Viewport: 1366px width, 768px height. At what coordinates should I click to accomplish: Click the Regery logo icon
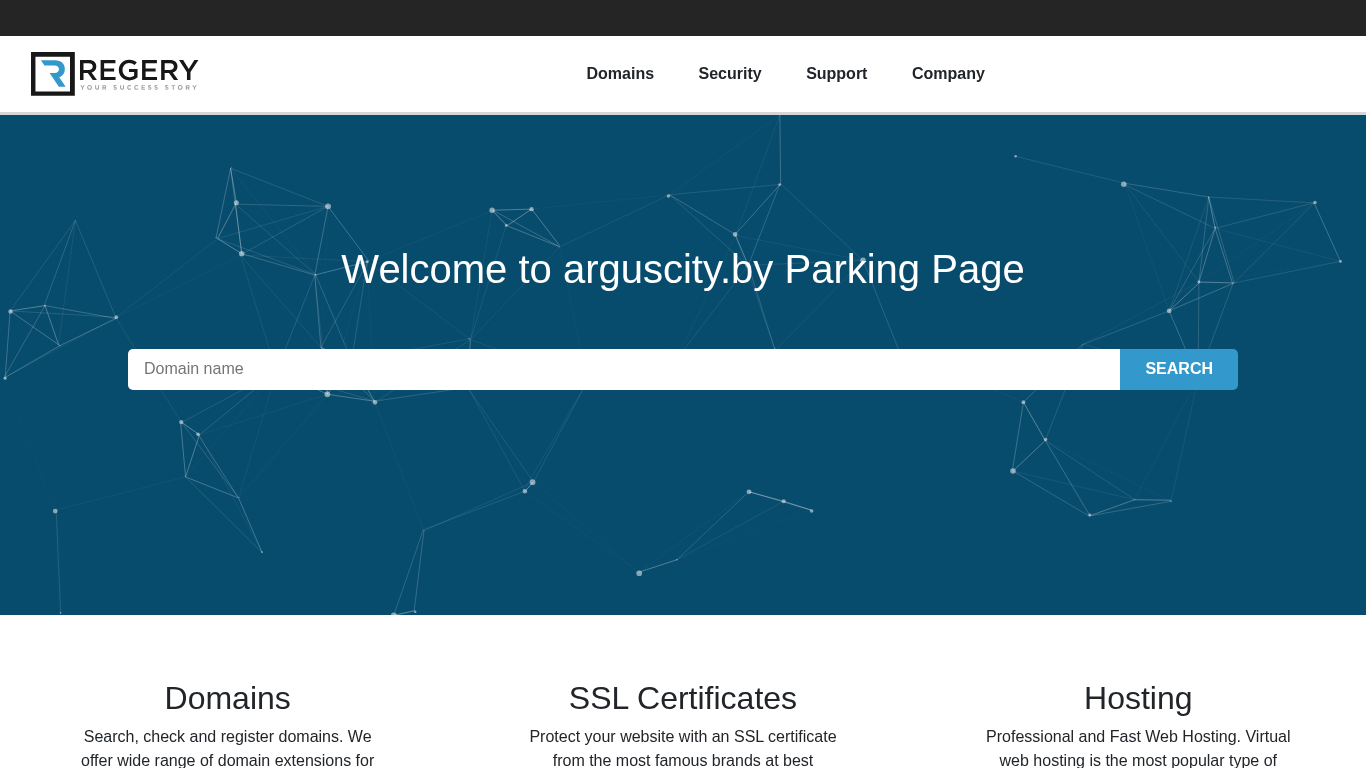(x=53, y=74)
